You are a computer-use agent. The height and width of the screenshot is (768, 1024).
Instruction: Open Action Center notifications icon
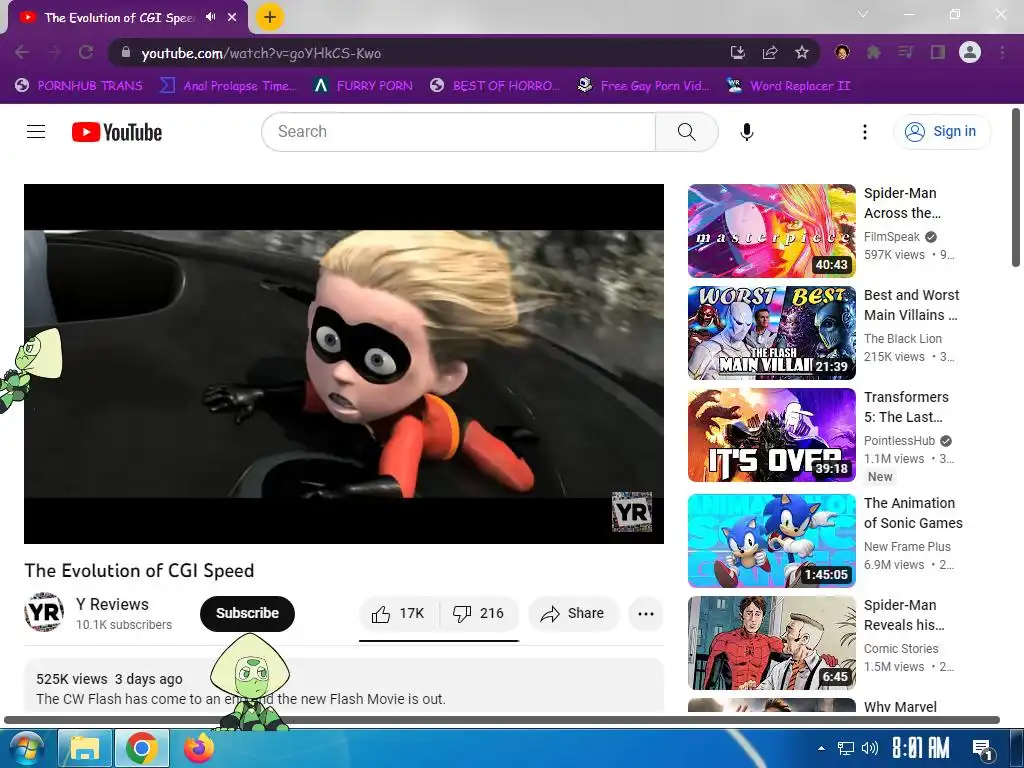(x=982, y=748)
